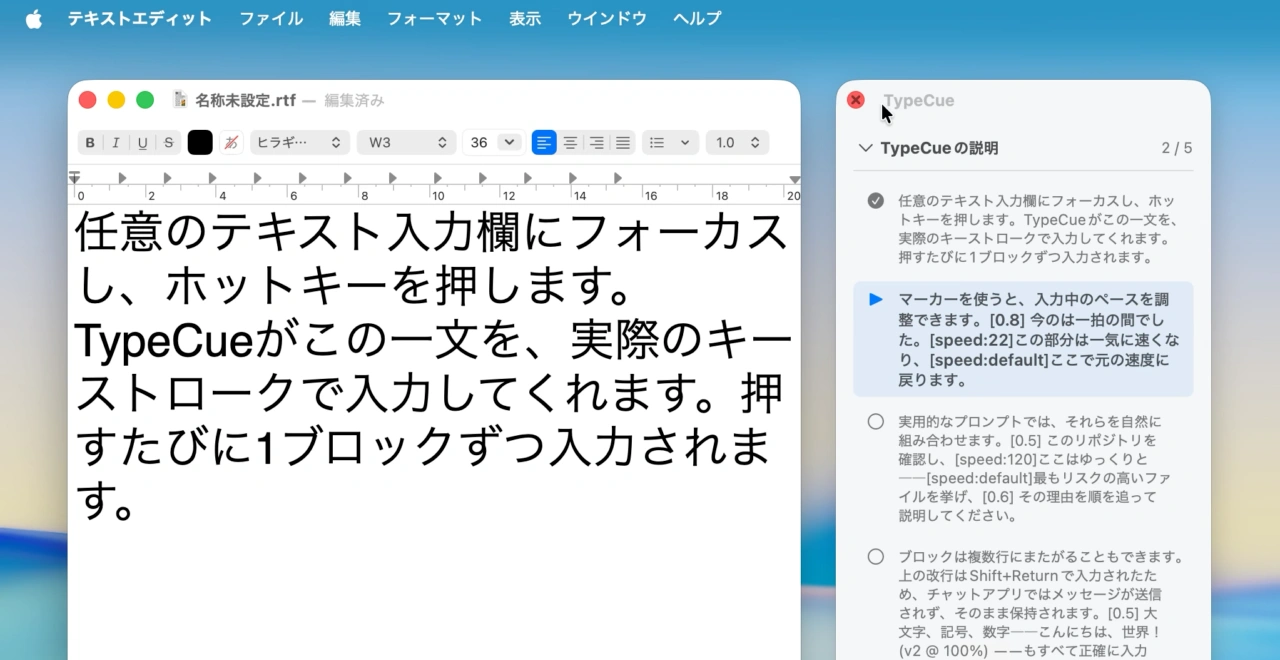Toggle underline formatting (U)
Image resolution: width=1280 pixels, height=660 pixels.
pos(142,143)
